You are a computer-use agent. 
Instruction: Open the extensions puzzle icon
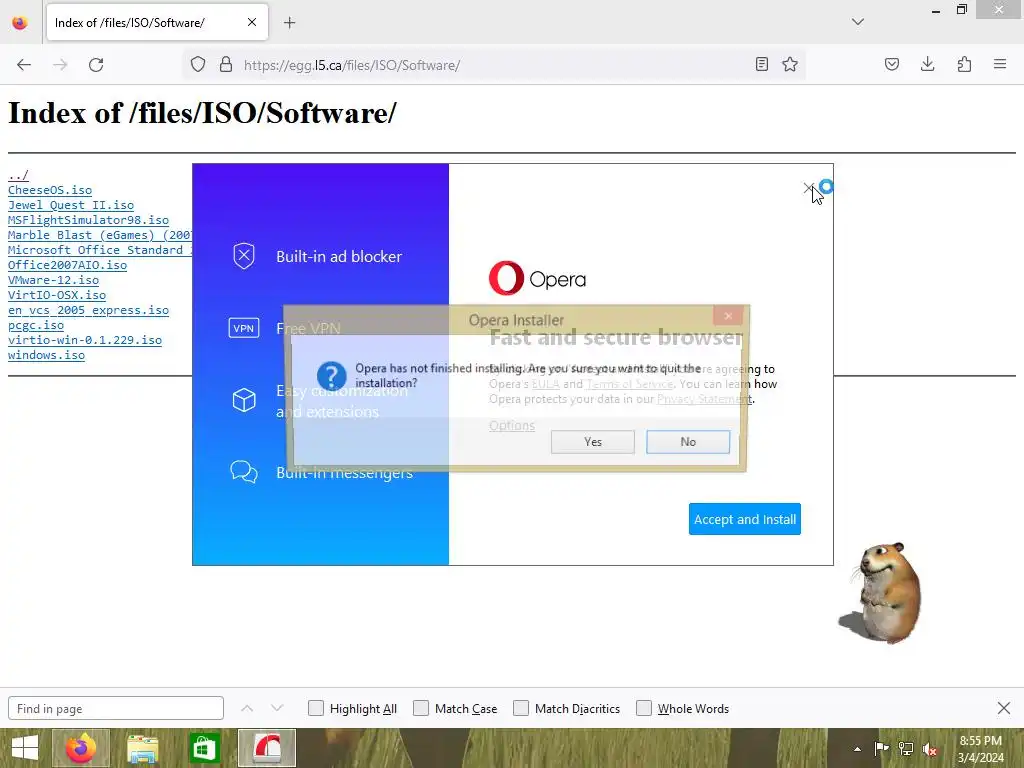(964, 65)
